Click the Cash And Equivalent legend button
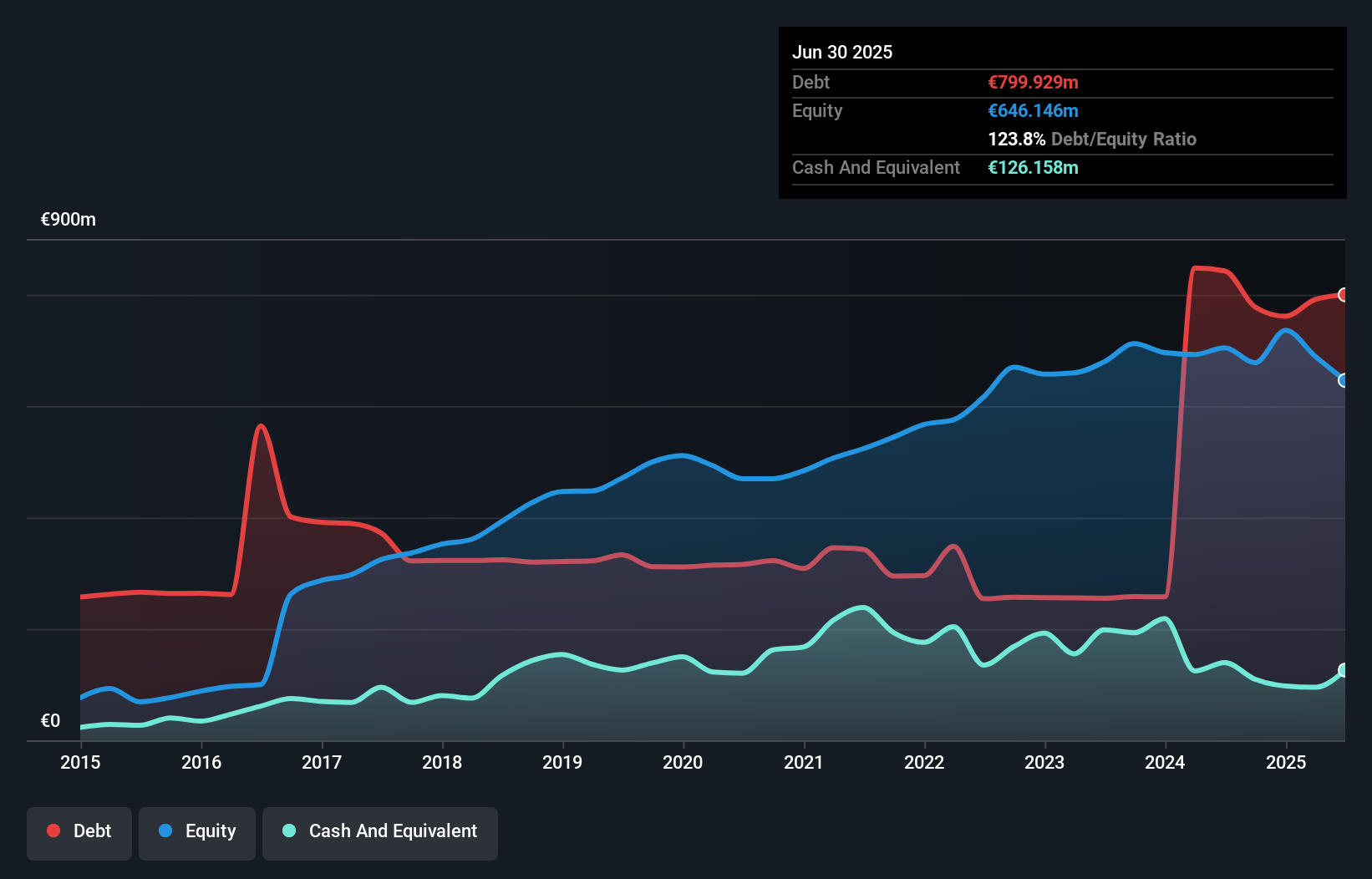This screenshot has height=879, width=1372. 379,831
